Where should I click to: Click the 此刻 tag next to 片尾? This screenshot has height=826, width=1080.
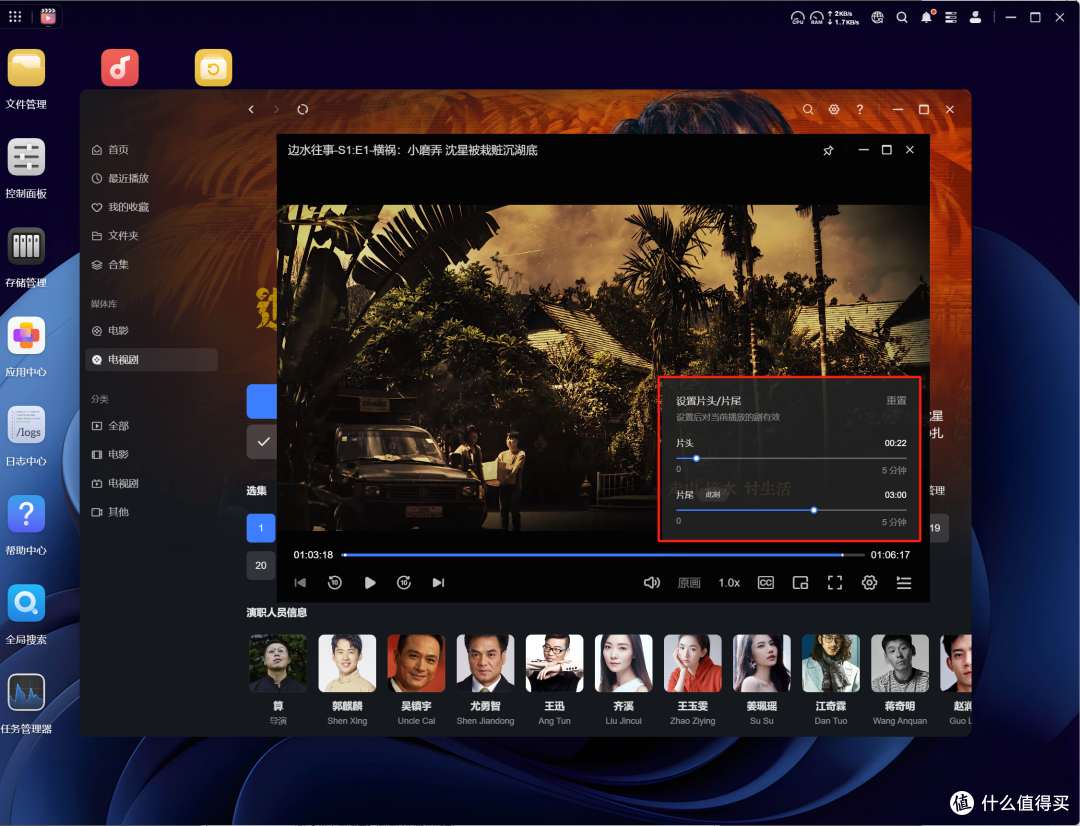point(713,495)
